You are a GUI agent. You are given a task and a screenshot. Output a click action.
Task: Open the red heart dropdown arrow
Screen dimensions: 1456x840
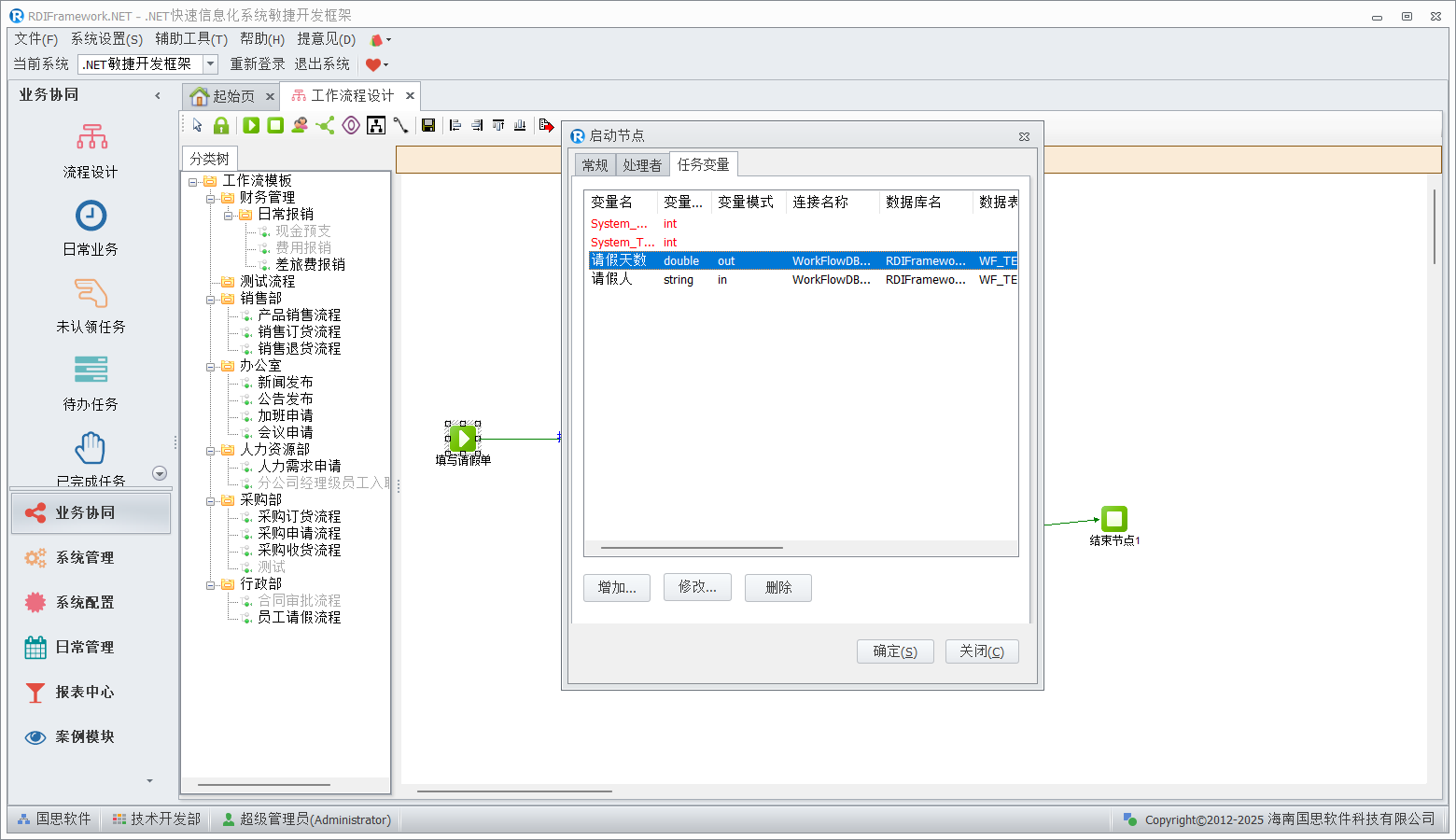(x=385, y=64)
